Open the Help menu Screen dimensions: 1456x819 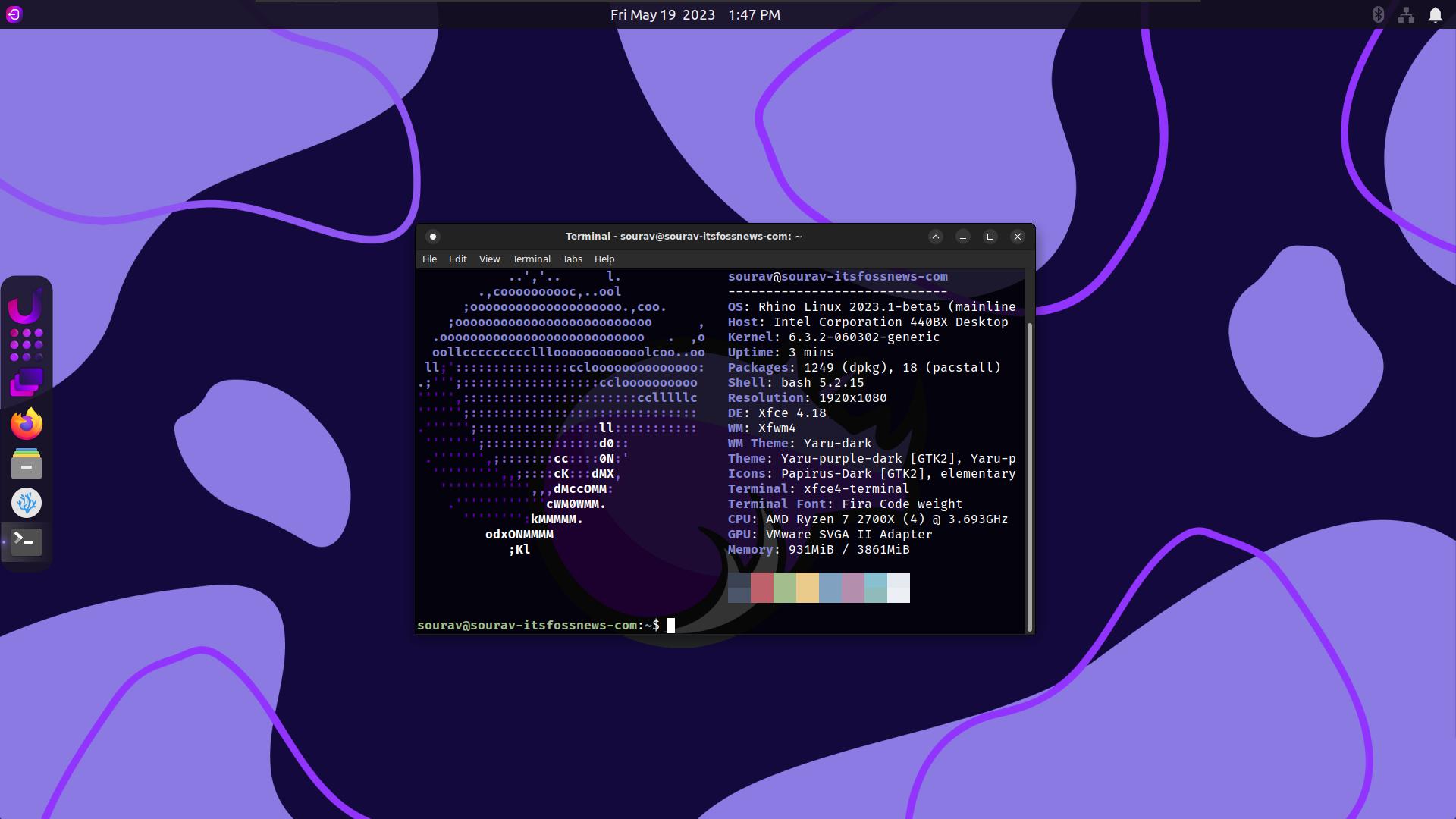click(x=604, y=259)
